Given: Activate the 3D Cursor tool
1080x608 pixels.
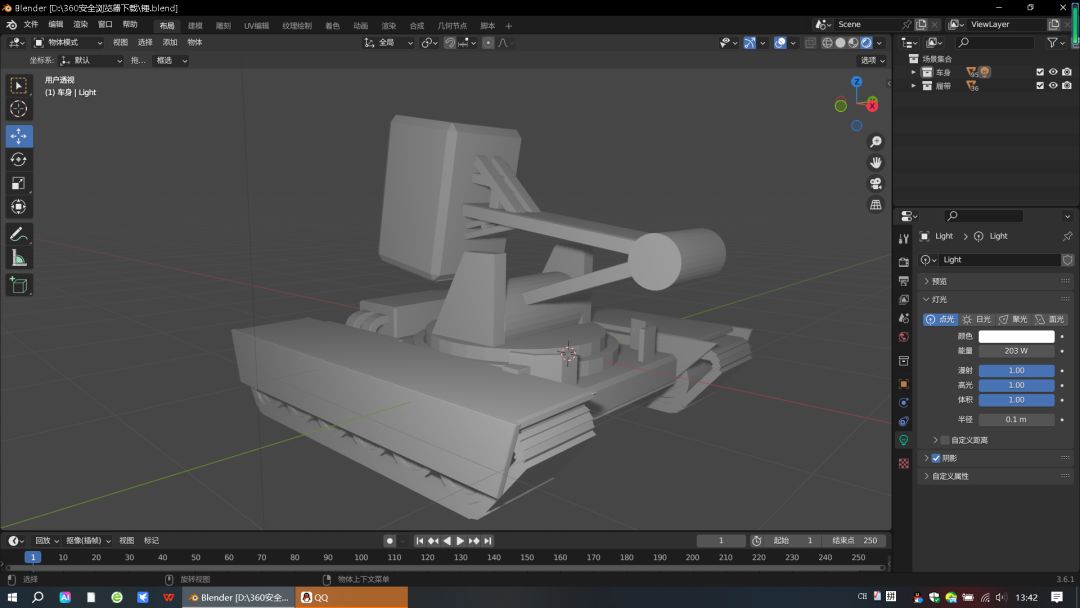Looking at the screenshot, I should [19, 109].
